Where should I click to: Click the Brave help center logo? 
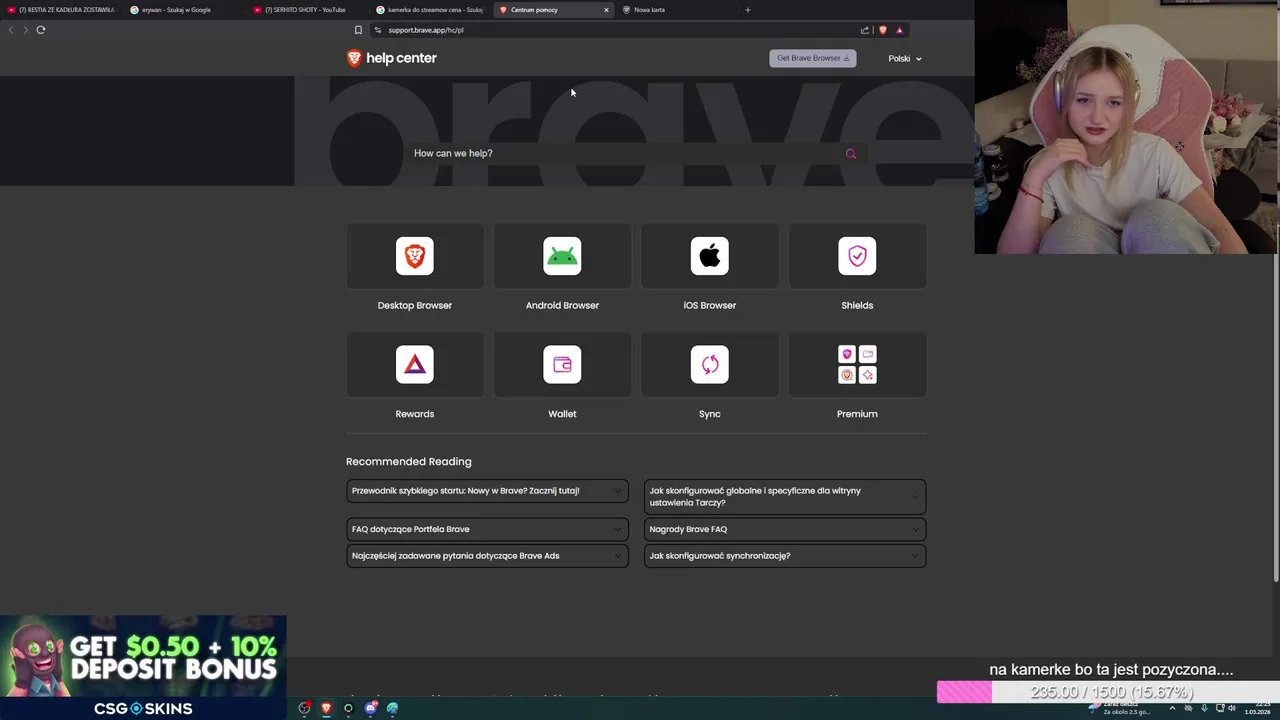pyautogui.click(x=391, y=58)
